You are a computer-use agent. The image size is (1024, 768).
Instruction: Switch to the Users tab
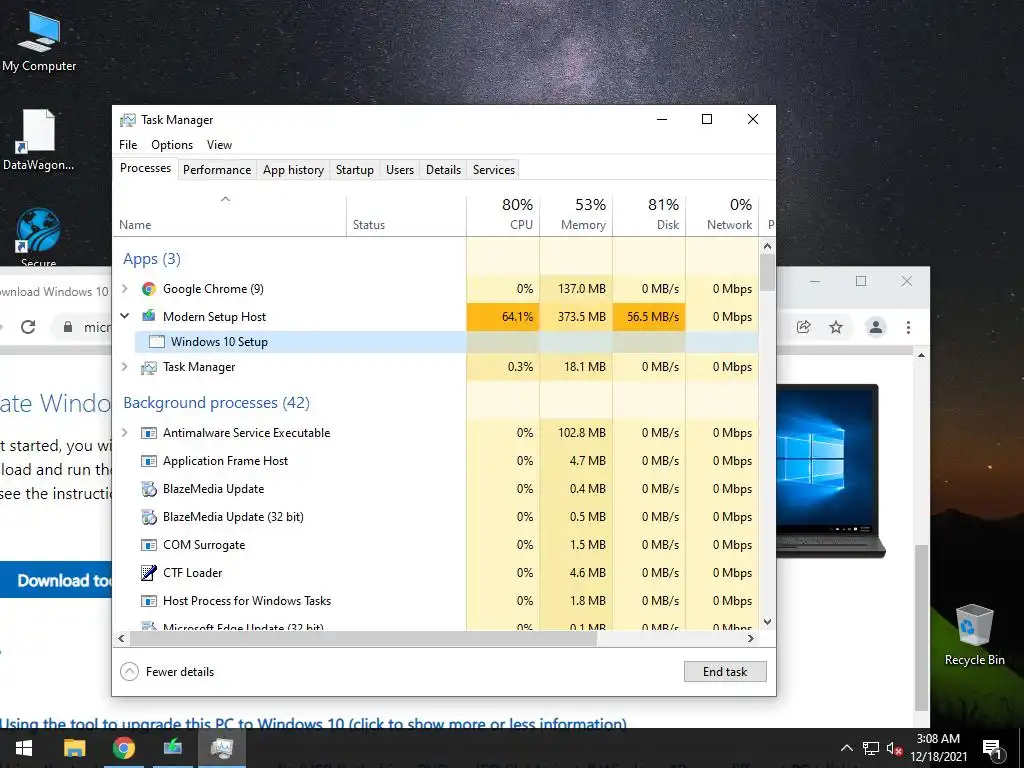(x=400, y=170)
